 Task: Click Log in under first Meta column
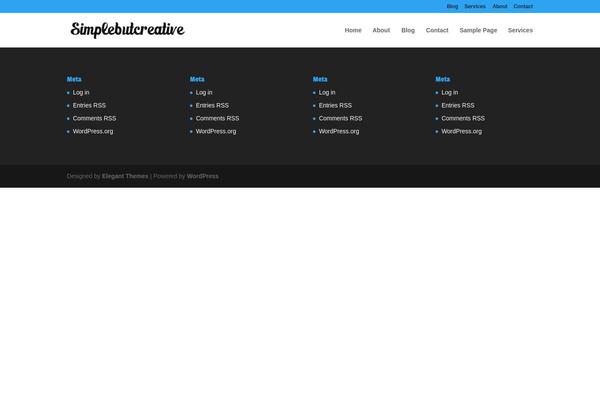point(81,93)
